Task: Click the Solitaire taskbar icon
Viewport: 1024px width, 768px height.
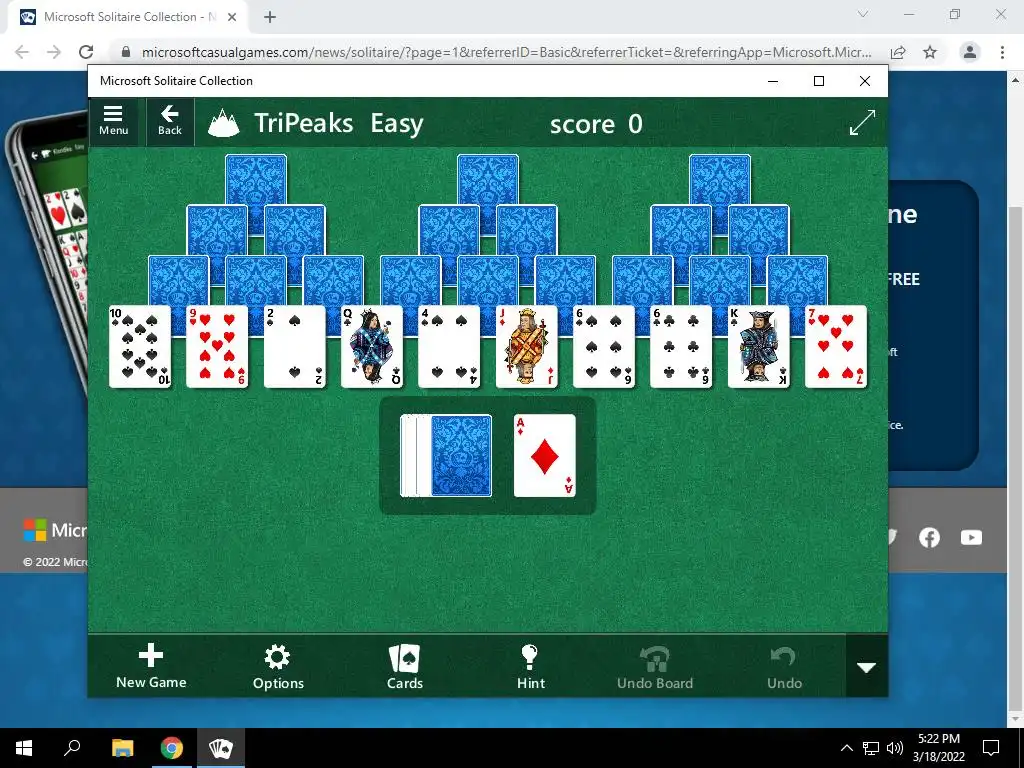Action: pyautogui.click(x=221, y=748)
